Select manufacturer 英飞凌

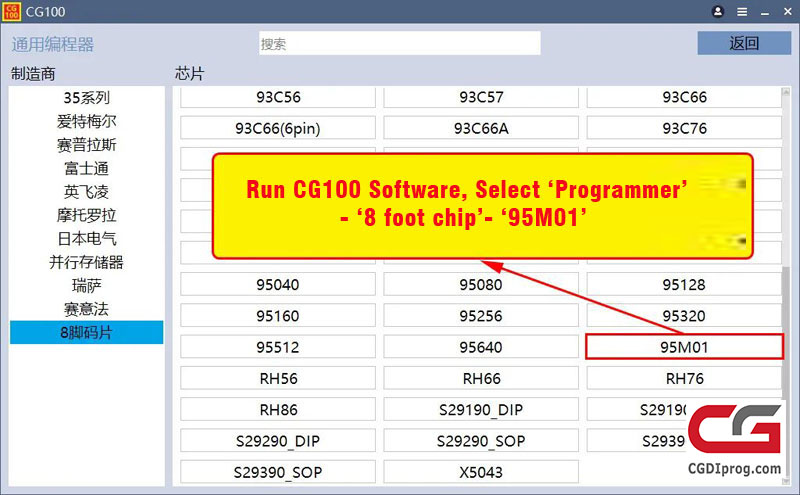[x=86, y=192]
